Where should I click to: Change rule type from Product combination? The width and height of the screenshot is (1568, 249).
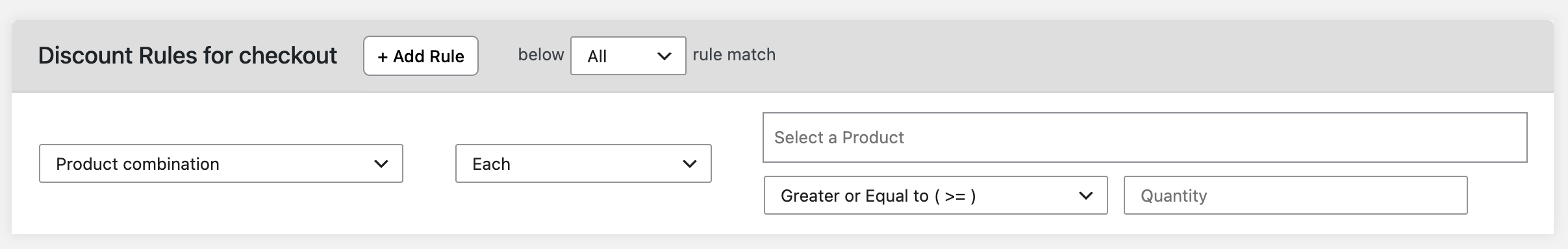221,163
